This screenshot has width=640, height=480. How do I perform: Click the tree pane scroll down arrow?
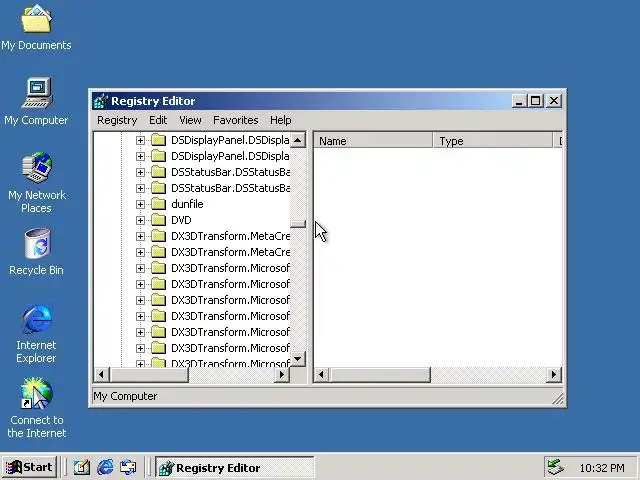click(x=298, y=359)
